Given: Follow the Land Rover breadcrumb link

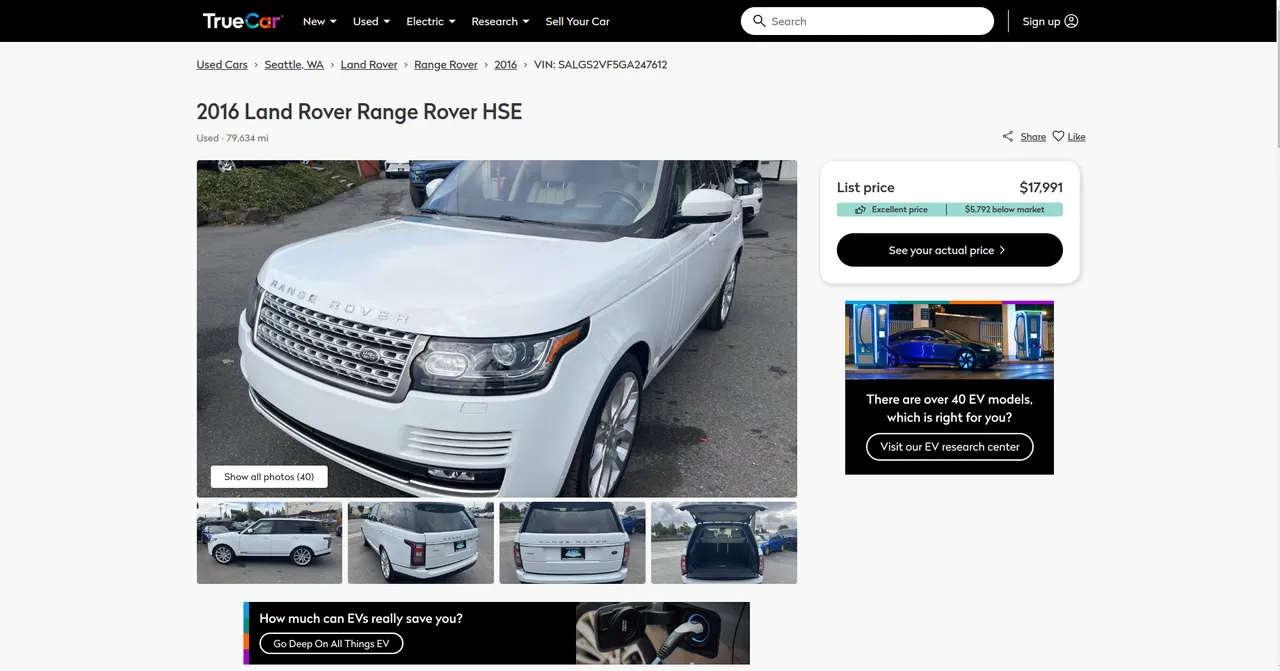Looking at the screenshot, I should coord(369,65).
